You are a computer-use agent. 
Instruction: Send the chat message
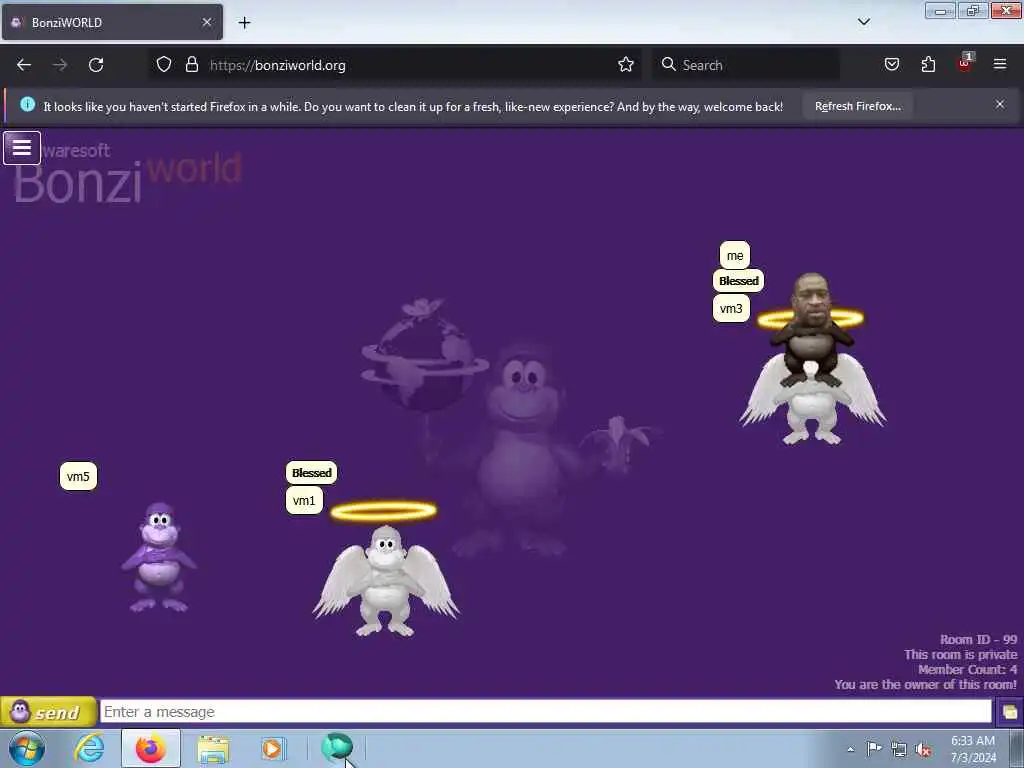click(x=48, y=712)
